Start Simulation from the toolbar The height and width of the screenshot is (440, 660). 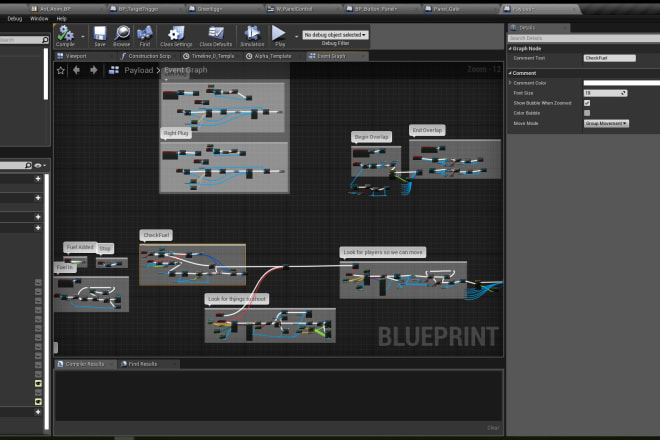252,36
